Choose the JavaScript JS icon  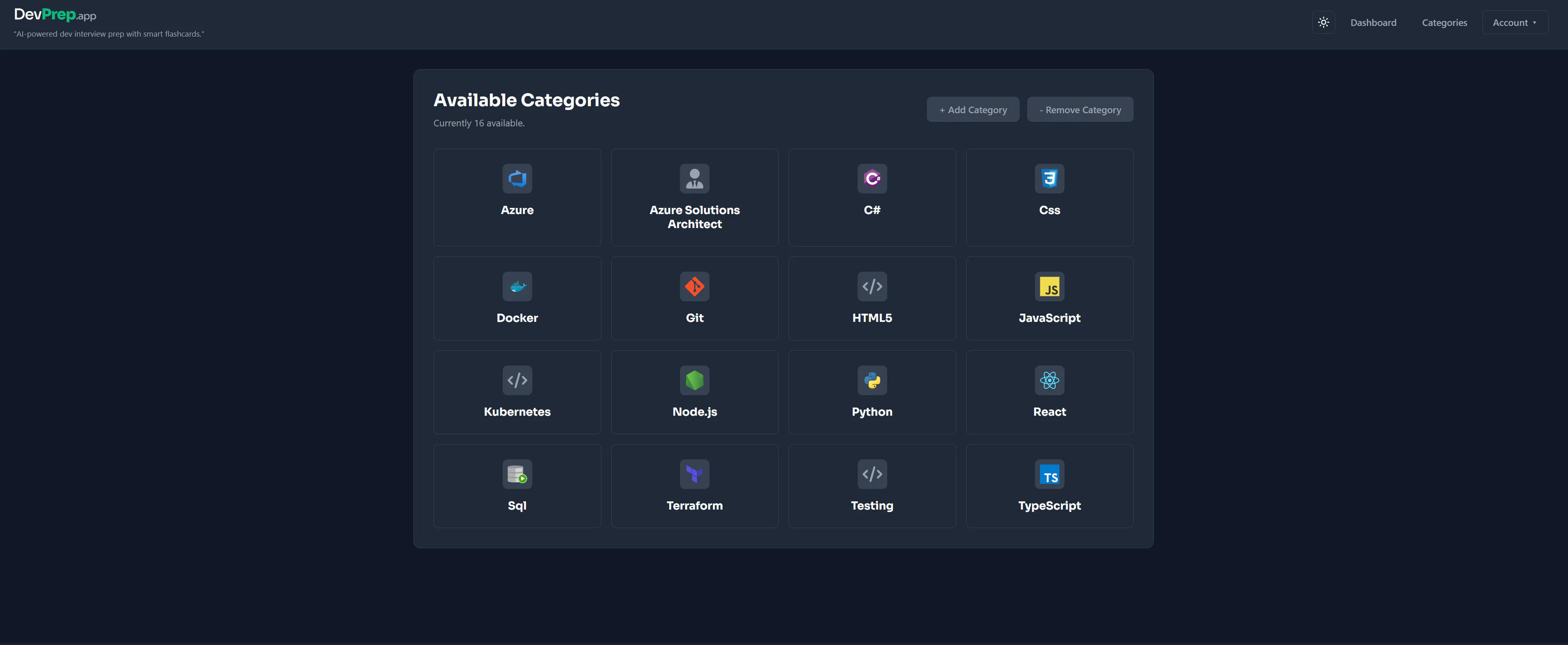tap(1049, 286)
